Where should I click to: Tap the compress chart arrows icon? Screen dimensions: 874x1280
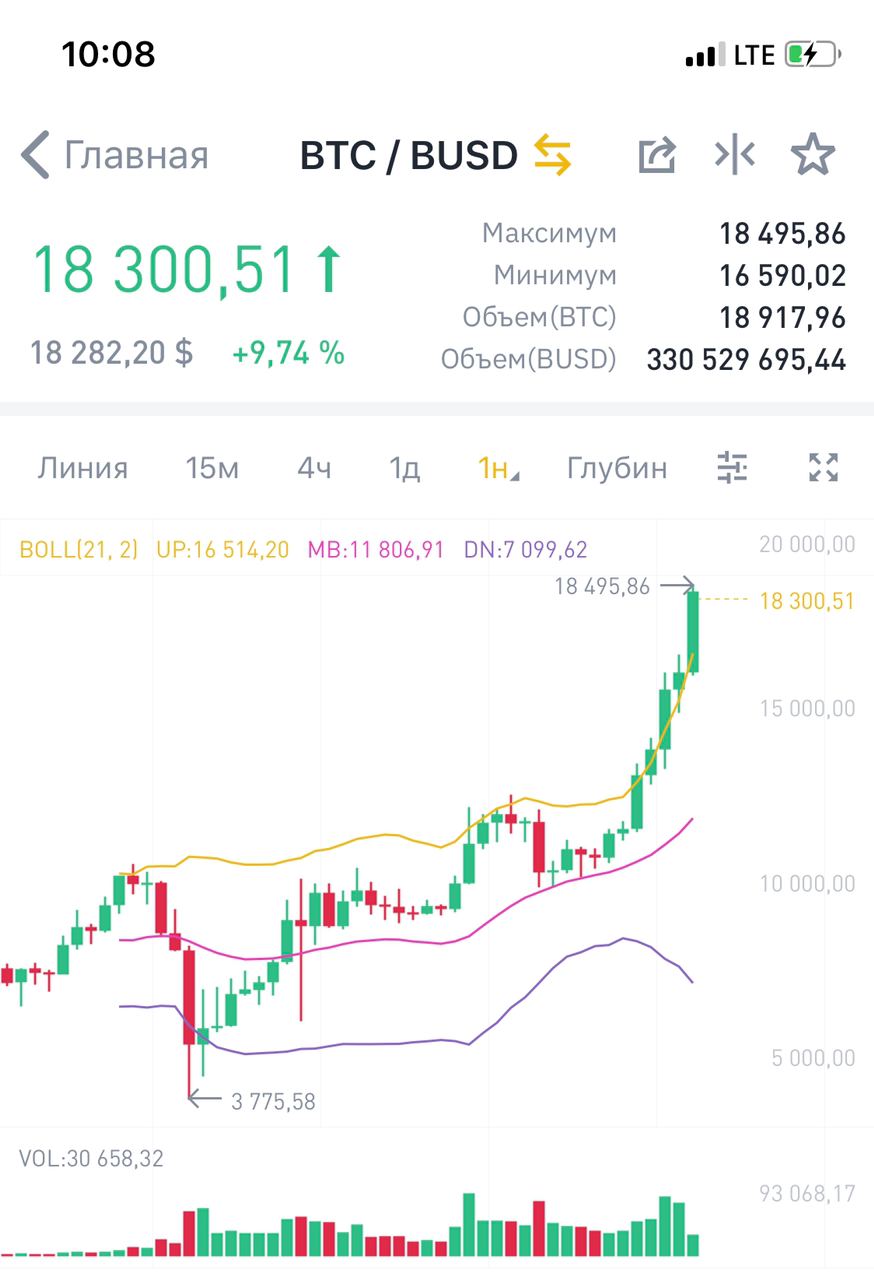point(734,155)
